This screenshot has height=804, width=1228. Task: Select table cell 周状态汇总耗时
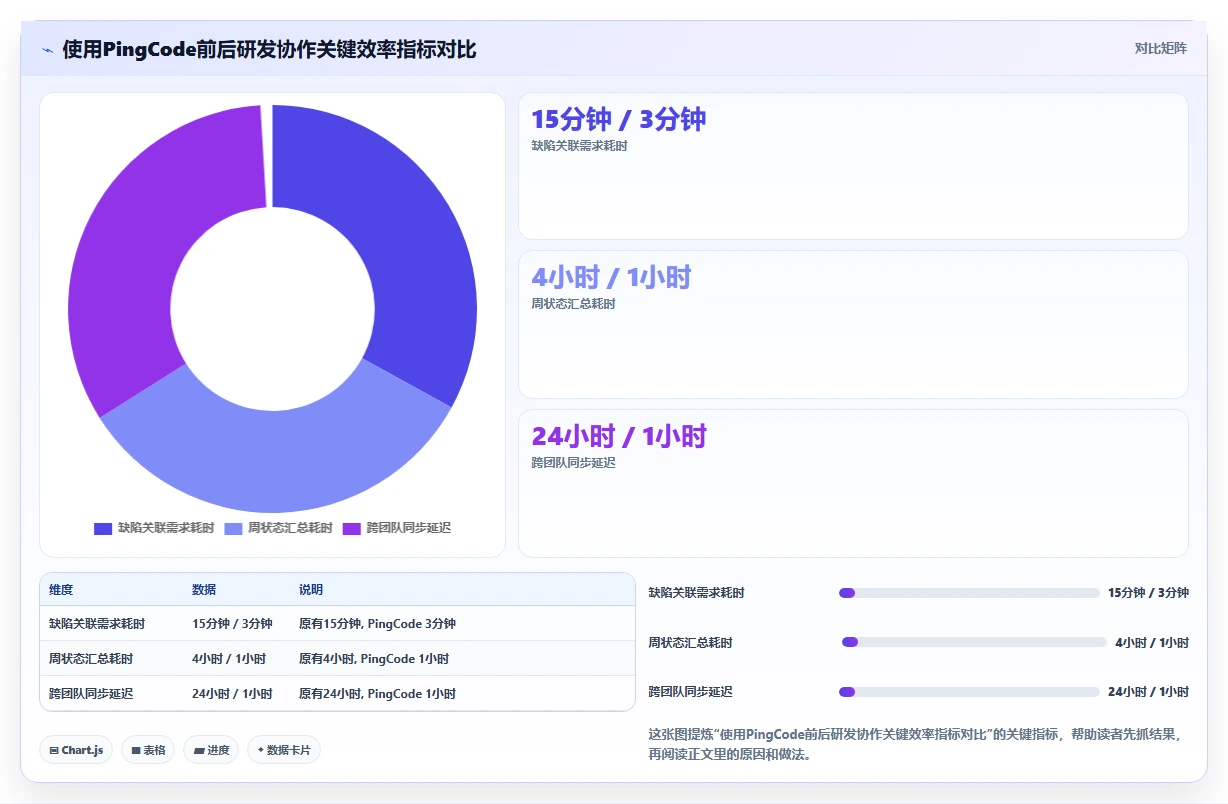(x=91, y=659)
